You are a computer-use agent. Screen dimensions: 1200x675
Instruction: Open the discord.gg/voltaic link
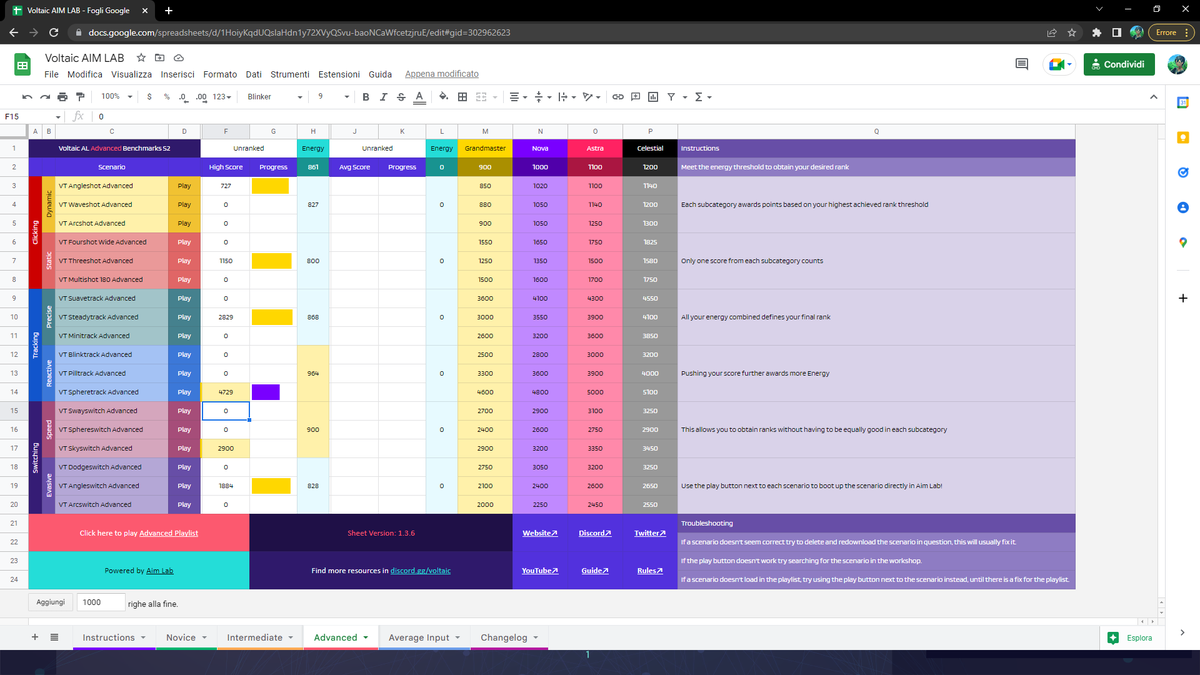click(x=420, y=570)
